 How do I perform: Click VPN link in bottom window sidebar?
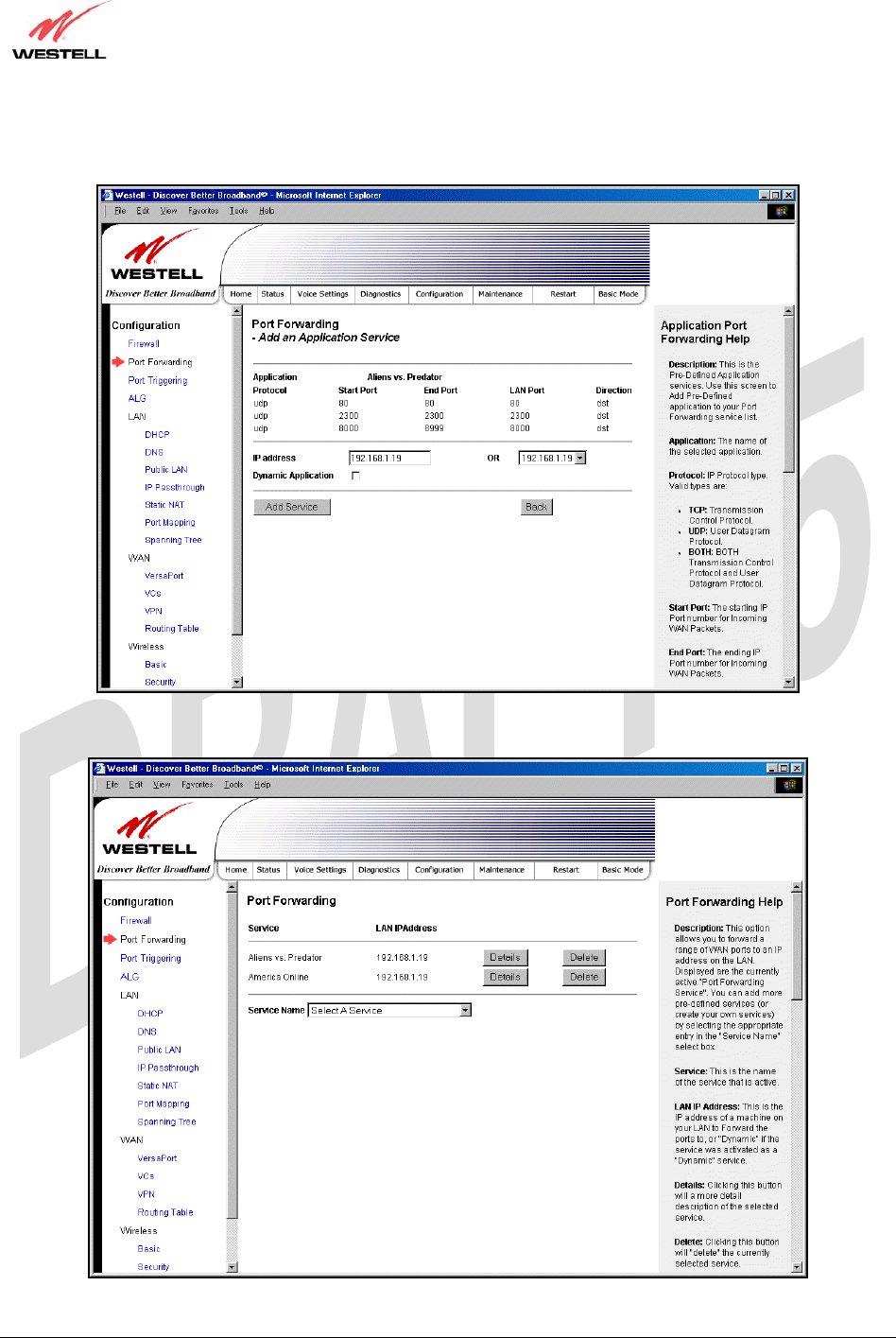tap(146, 1194)
